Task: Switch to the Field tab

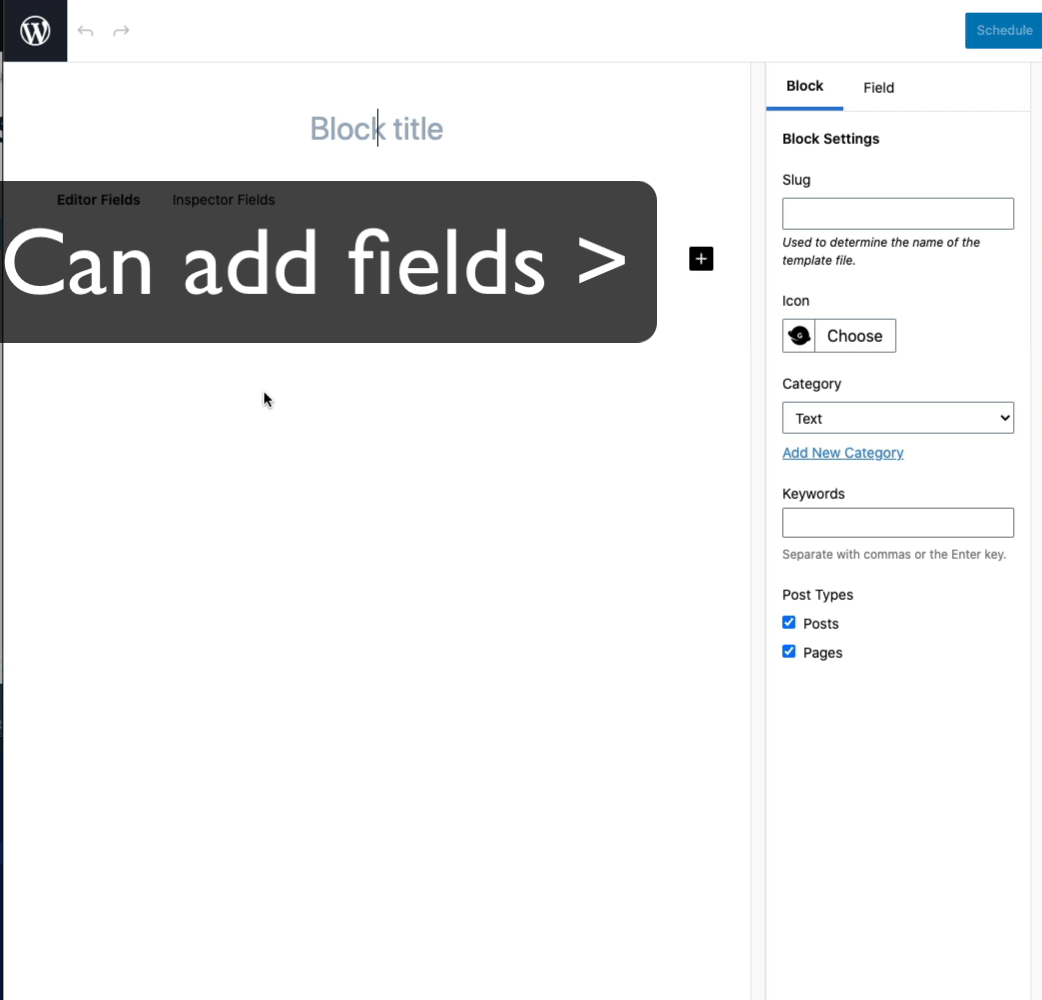Action: point(879,88)
